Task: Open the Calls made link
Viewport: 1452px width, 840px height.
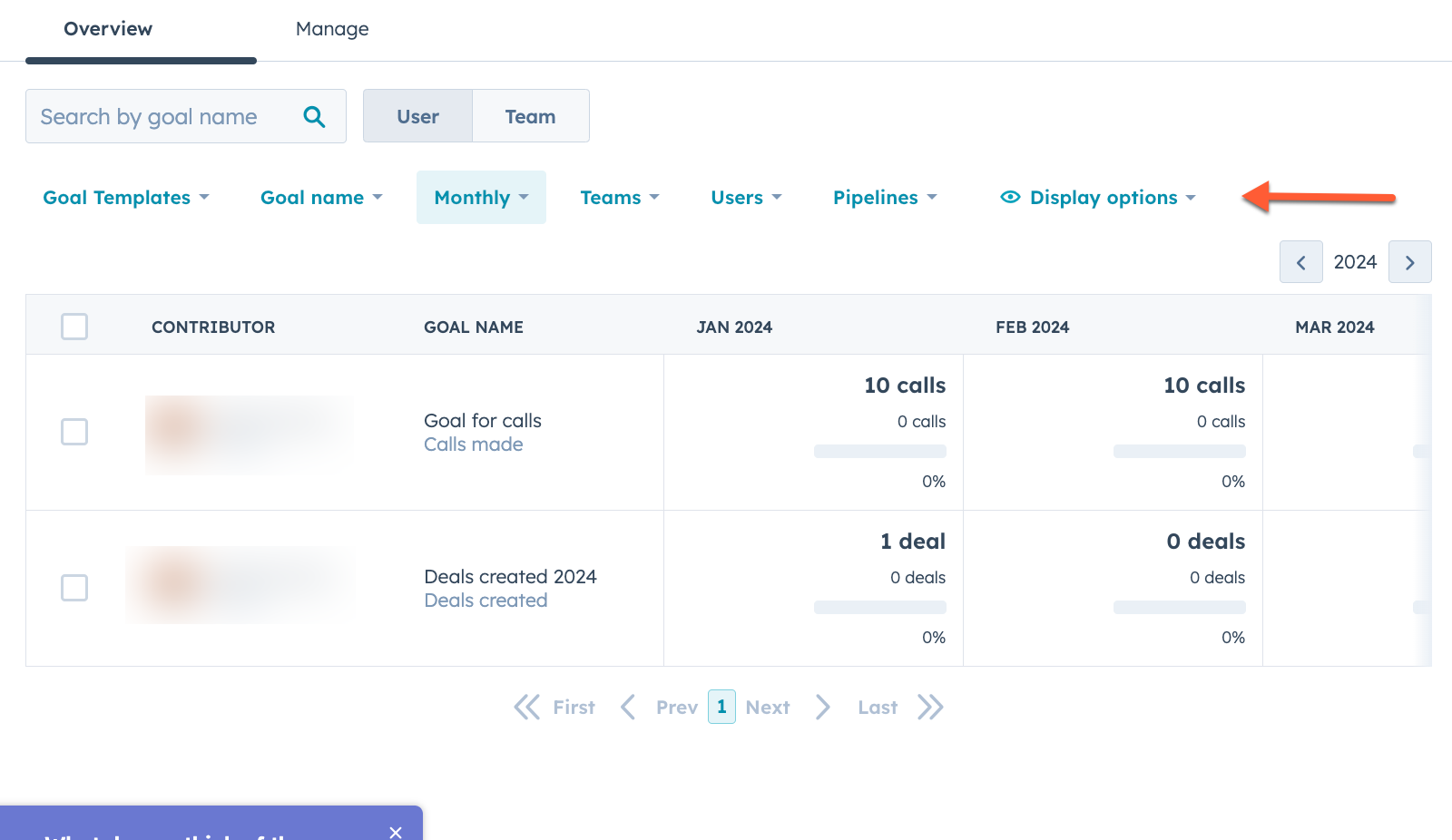Action: click(x=473, y=444)
